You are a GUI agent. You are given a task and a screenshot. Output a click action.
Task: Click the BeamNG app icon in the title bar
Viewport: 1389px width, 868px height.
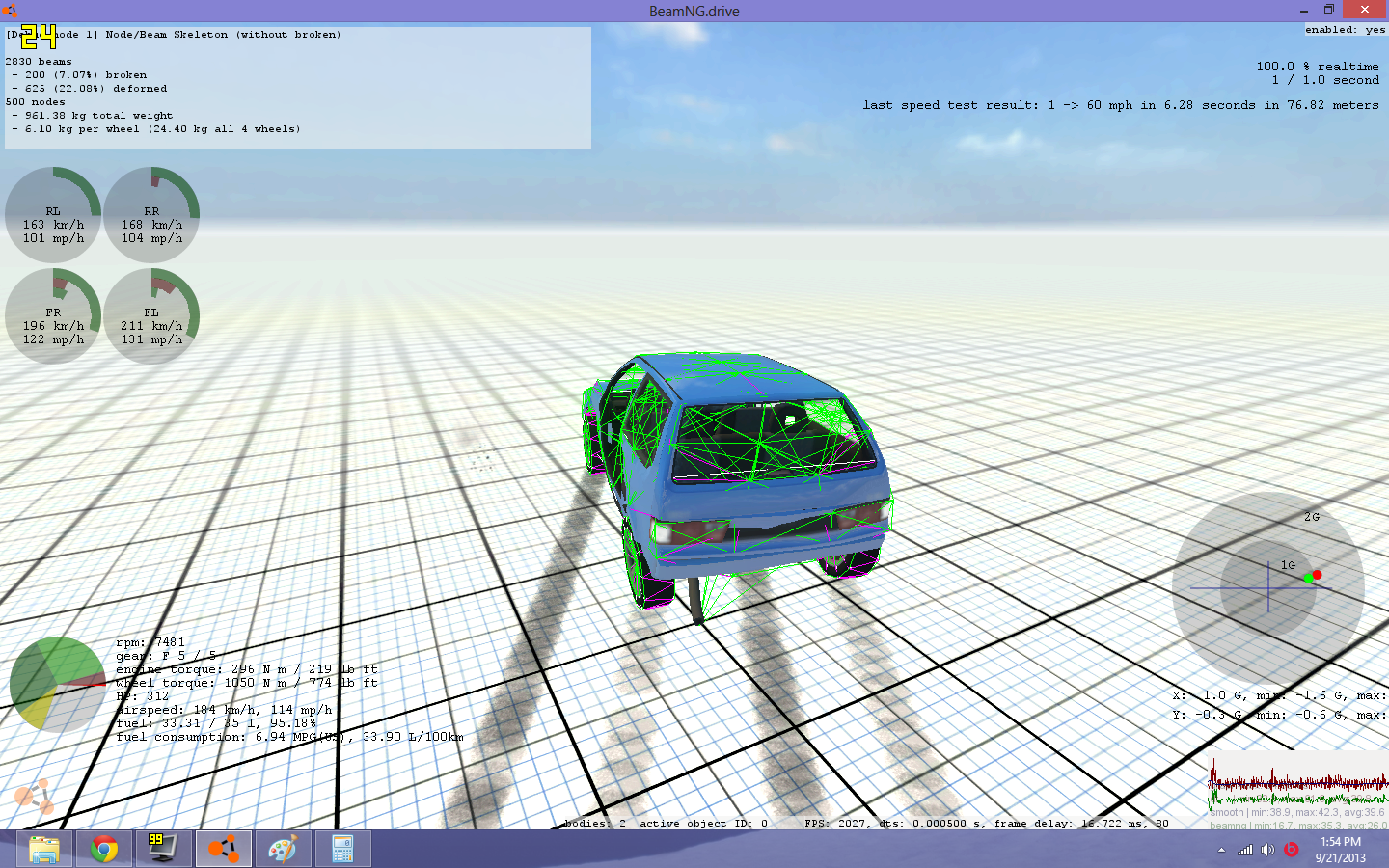tap(10, 11)
